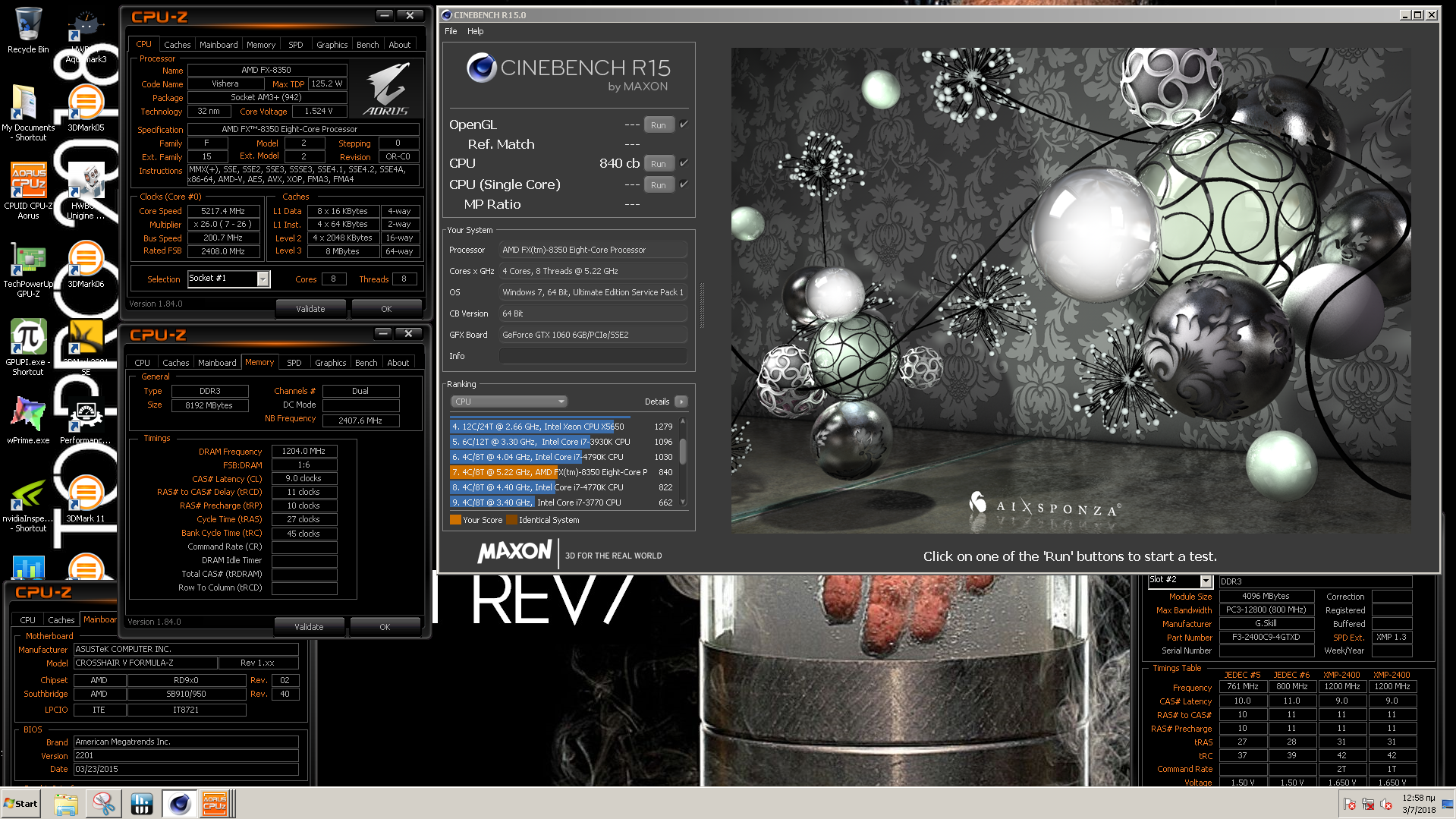Open the Recycle Bin desktop icon
The image size is (1456, 819).
click(28, 30)
